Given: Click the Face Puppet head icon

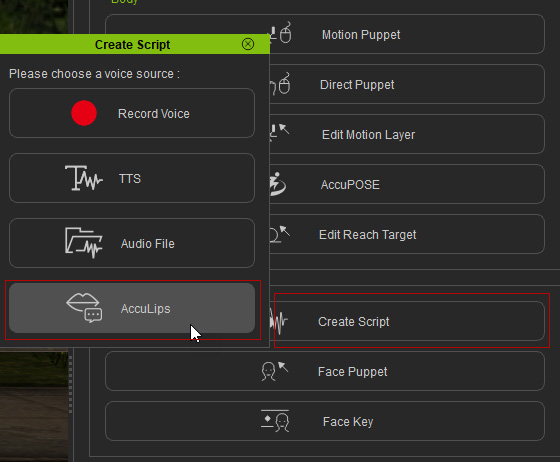Looking at the screenshot, I should coord(274,371).
